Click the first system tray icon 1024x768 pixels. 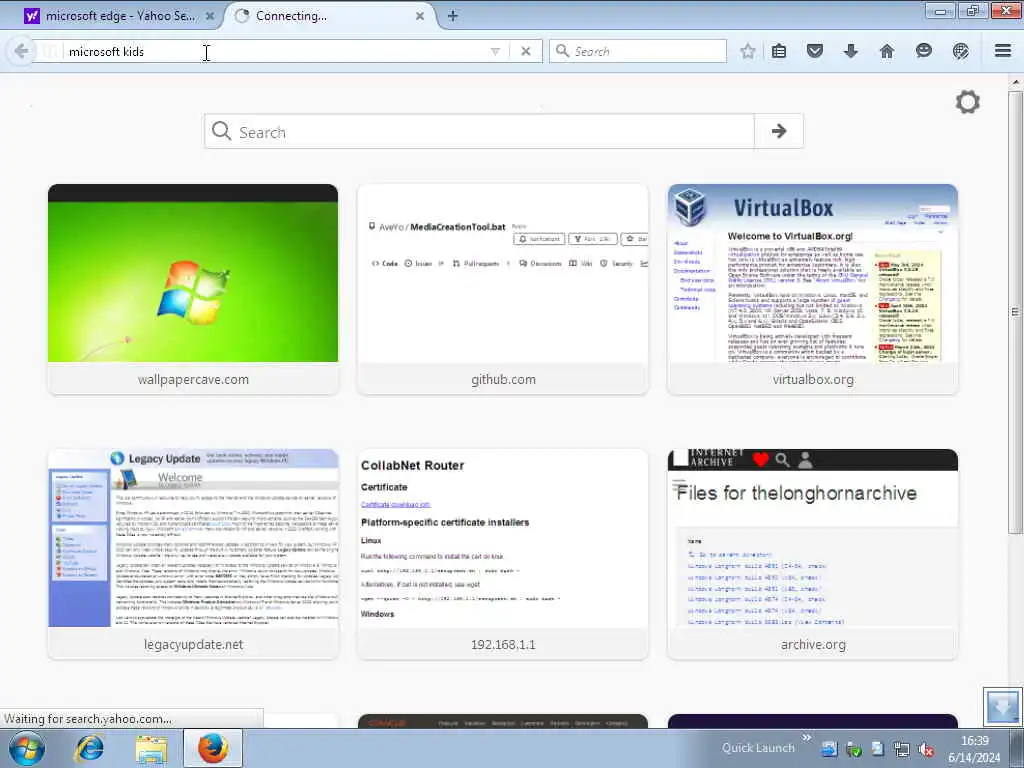click(x=829, y=750)
